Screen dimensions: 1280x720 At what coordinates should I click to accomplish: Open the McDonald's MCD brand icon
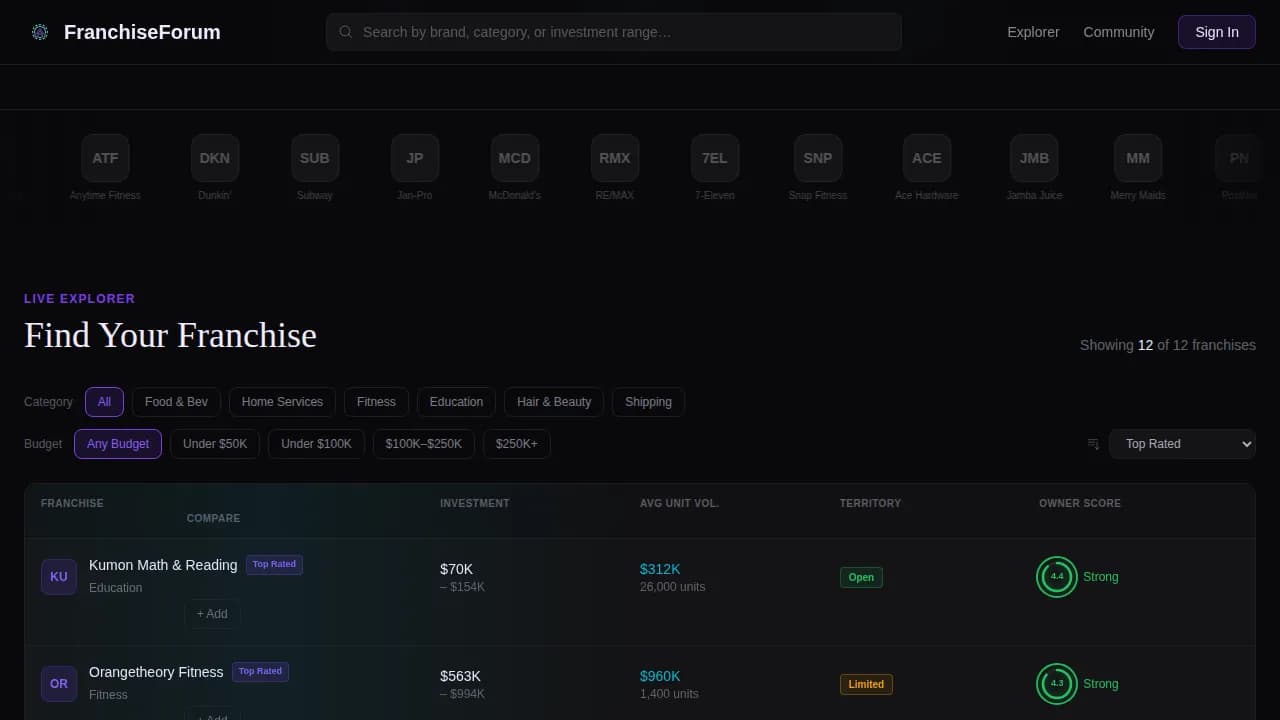pyautogui.click(x=515, y=158)
